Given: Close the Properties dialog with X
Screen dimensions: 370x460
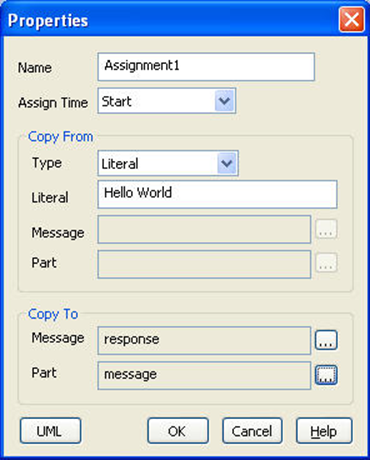Looking at the screenshot, I should tap(352, 20).
